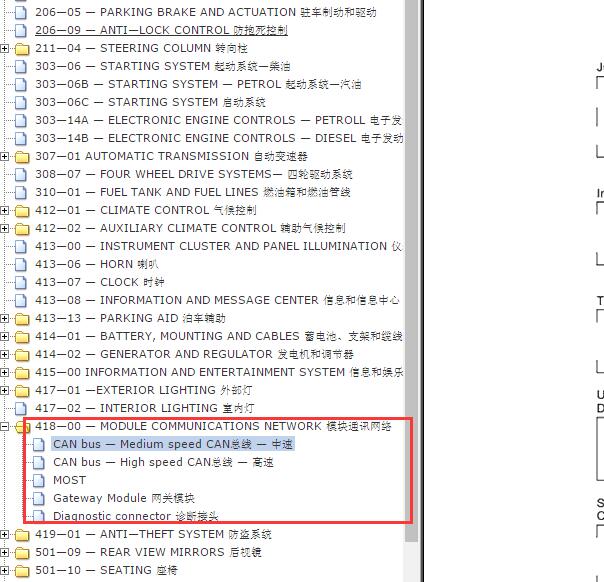Open the 303-06 Starting System diesel entry
Image resolution: width=604 pixels, height=582 pixels.
click(x=163, y=66)
